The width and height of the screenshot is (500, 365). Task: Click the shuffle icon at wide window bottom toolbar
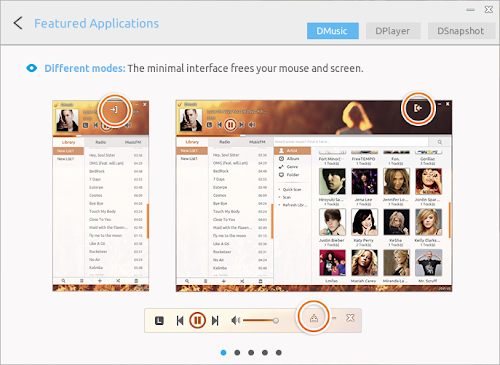point(242,281)
